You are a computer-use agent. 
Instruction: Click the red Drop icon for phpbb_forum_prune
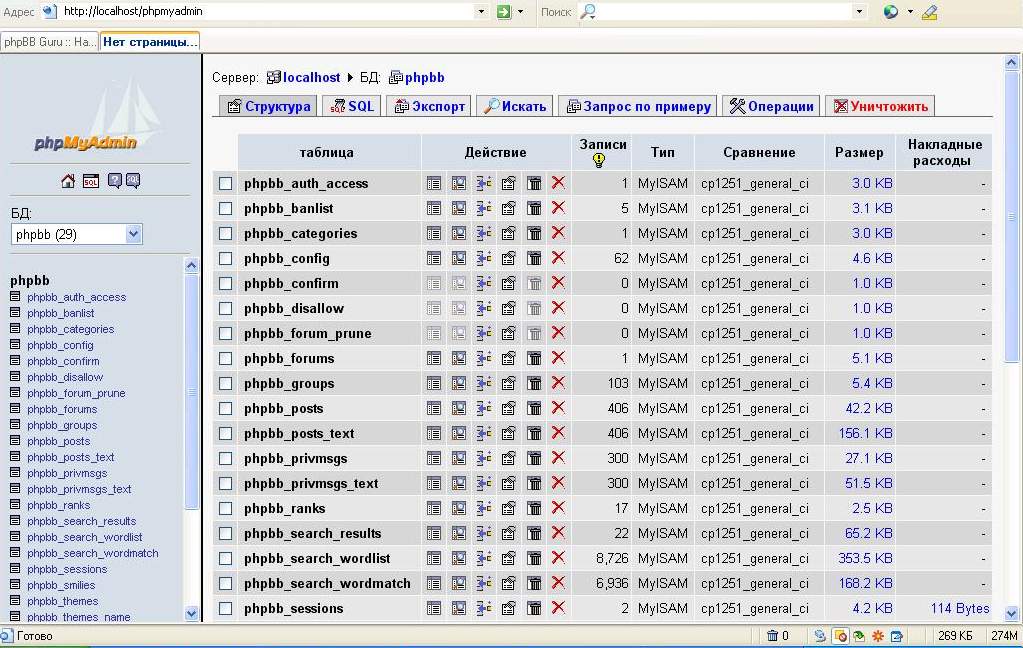pos(558,333)
